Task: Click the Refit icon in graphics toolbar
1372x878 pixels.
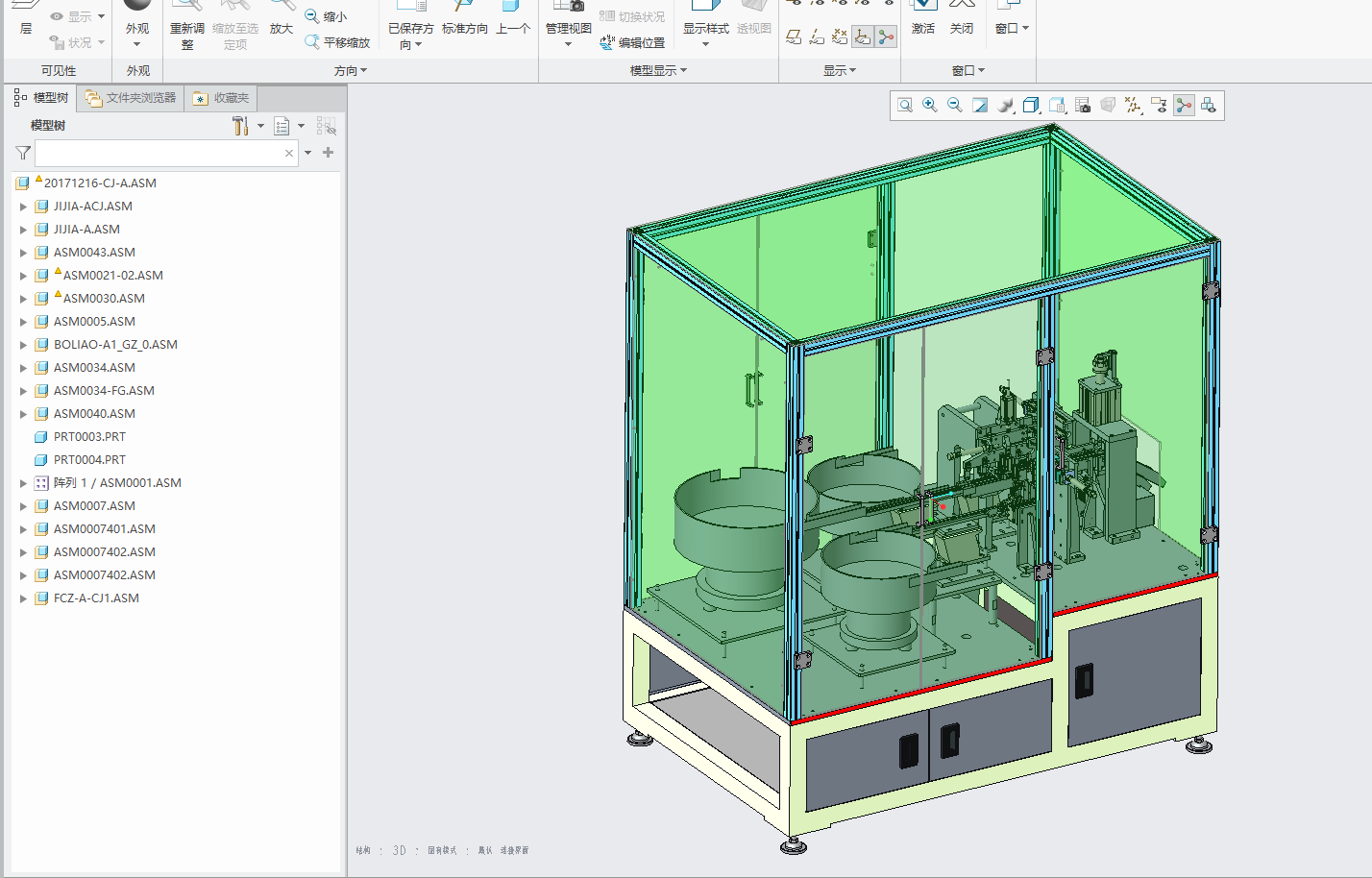Action: coord(905,106)
